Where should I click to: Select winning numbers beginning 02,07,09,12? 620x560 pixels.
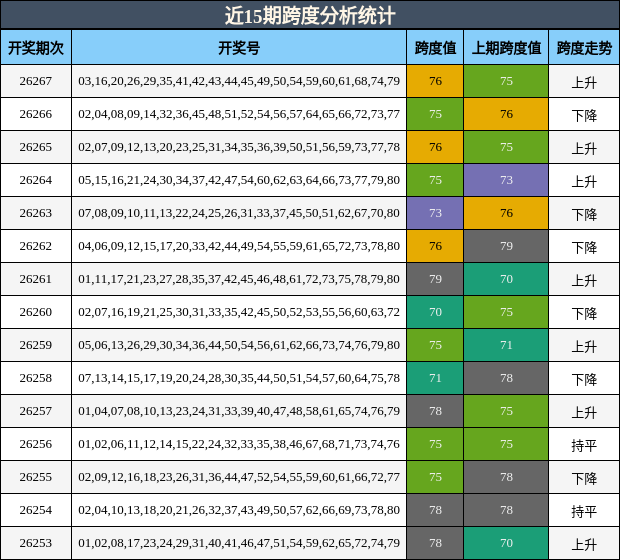point(239,147)
